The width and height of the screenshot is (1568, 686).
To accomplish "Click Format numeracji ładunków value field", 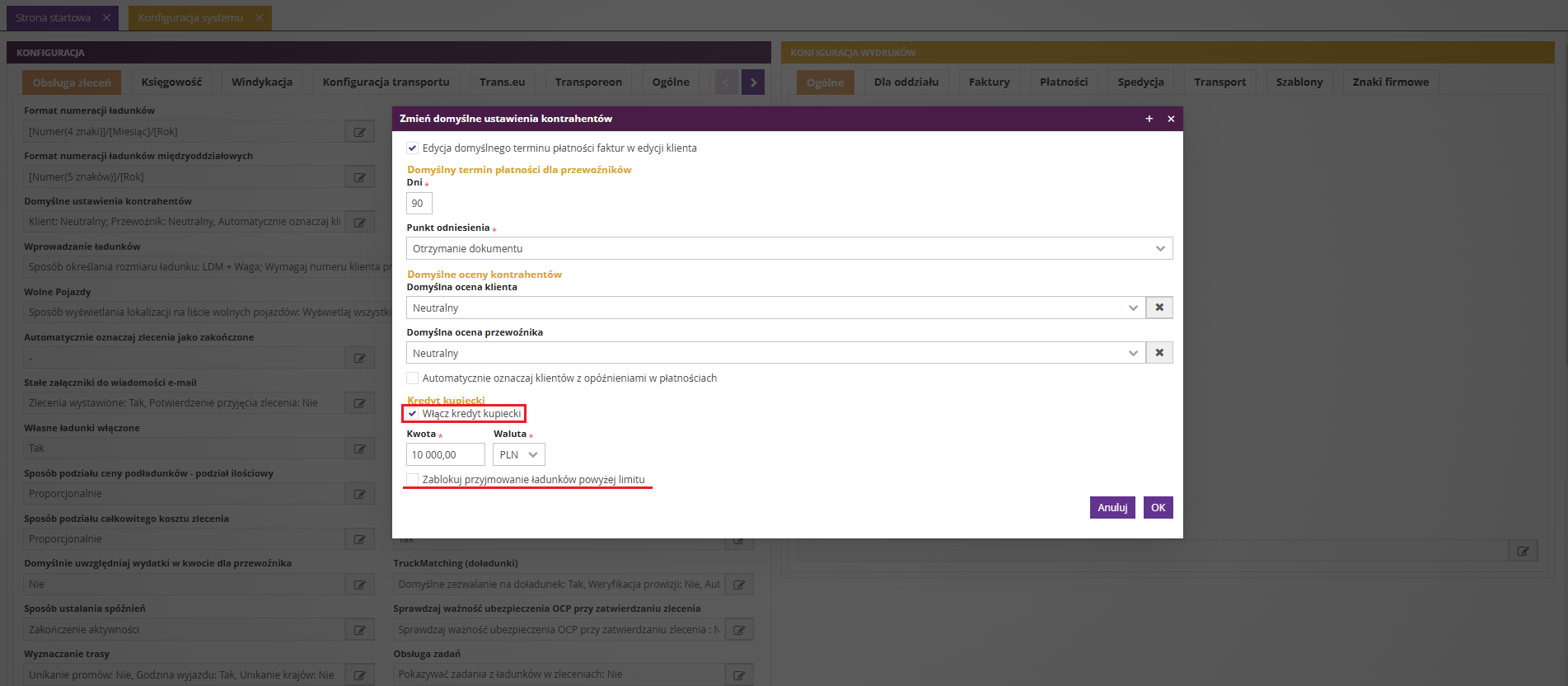I will pyautogui.click(x=184, y=132).
